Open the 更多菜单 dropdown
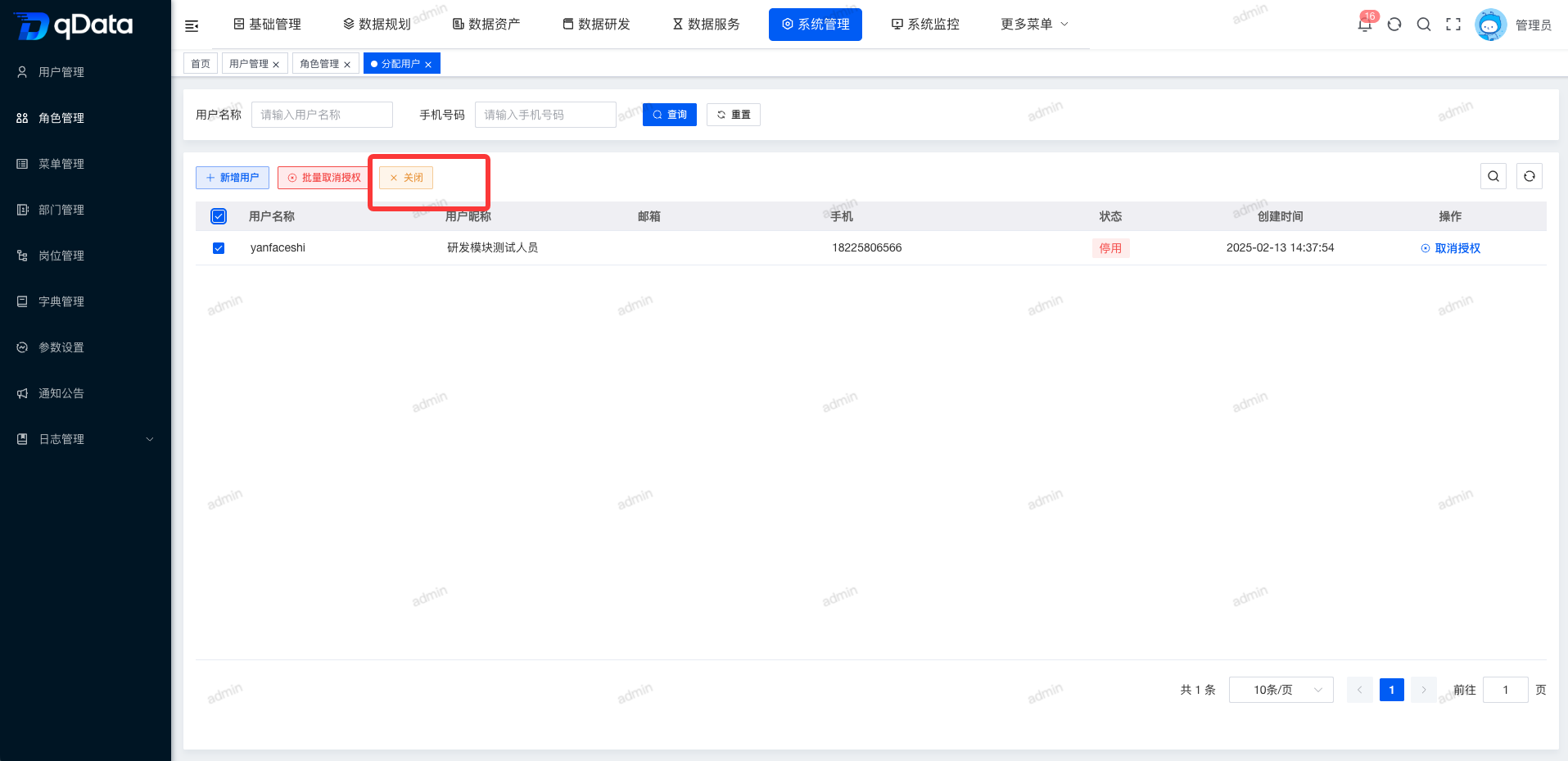Viewport: 1568px width, 761px height. pyautogui.click(x=1034, y=25)
